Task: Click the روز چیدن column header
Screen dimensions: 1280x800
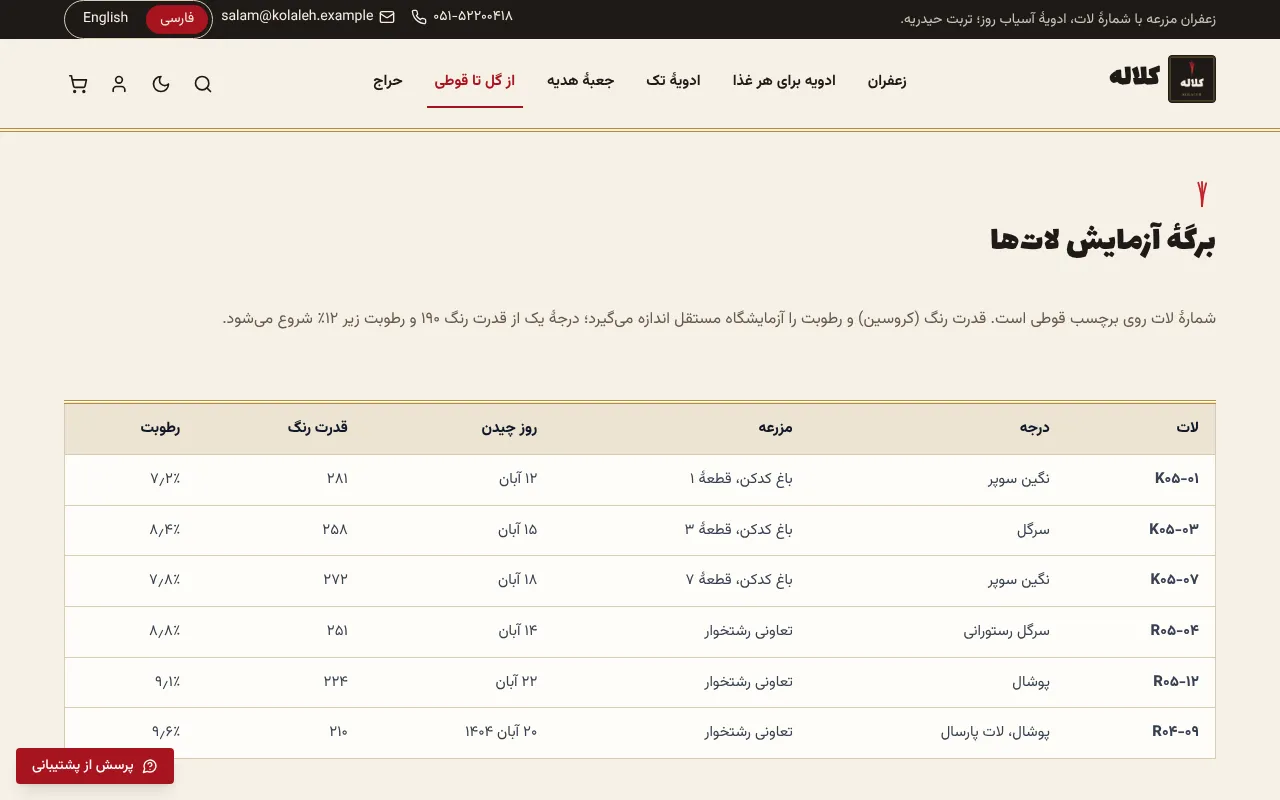Action: click(x=510, y=428)
